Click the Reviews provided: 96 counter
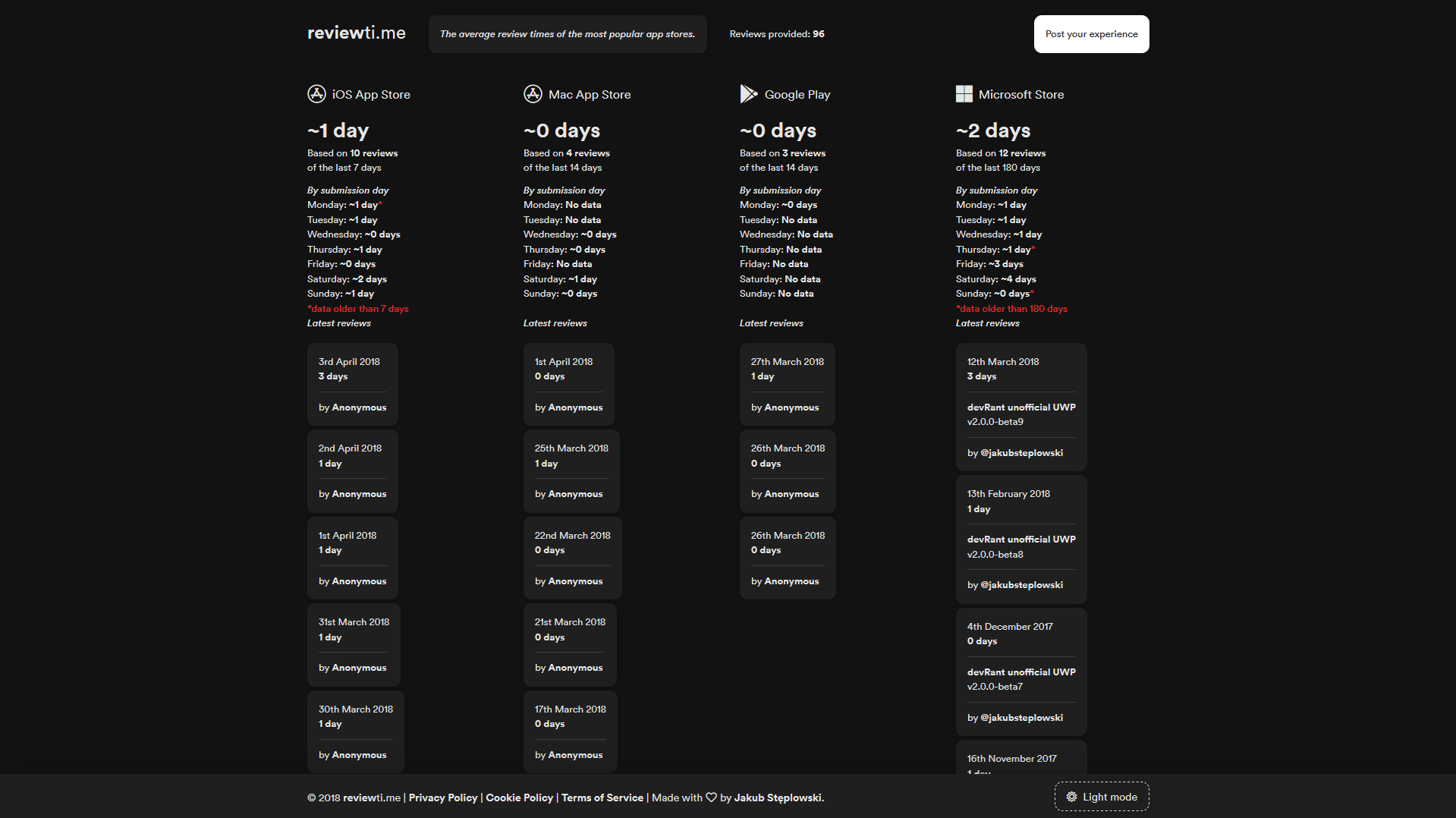Viewport: 1456px width, 818px height. 777,33
